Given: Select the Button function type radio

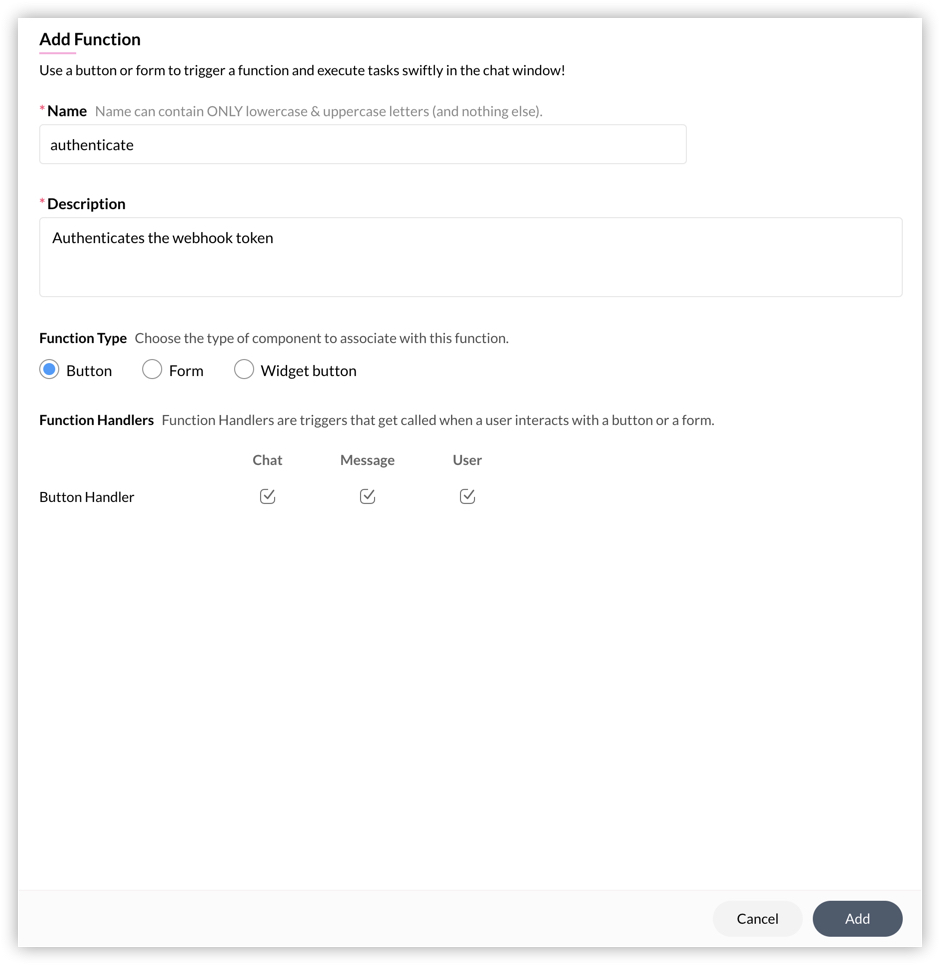Looking at the screenshot, I should [50, 370].
